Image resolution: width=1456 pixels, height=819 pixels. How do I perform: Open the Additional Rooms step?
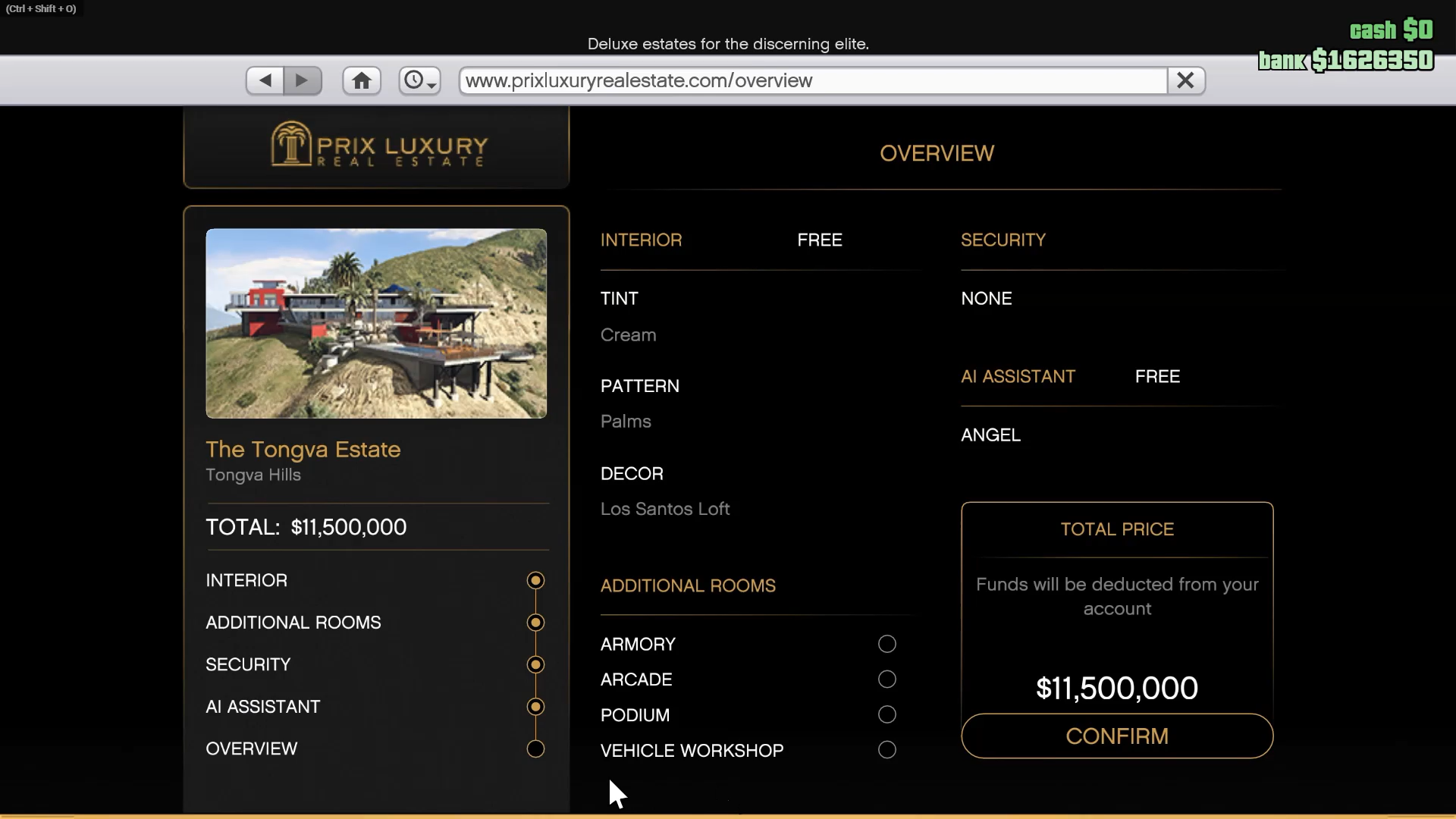coord(293,623)
